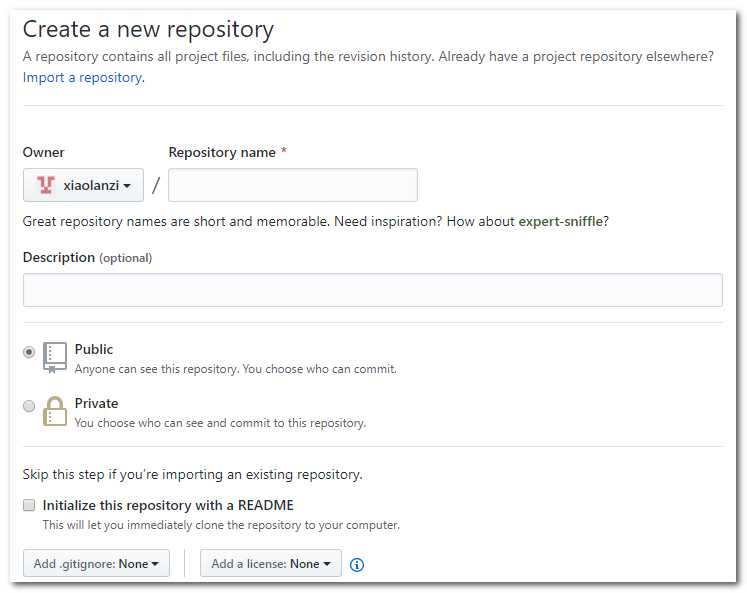747x593 pixels.
Task: Click the Description label
Action: point(59,257)
